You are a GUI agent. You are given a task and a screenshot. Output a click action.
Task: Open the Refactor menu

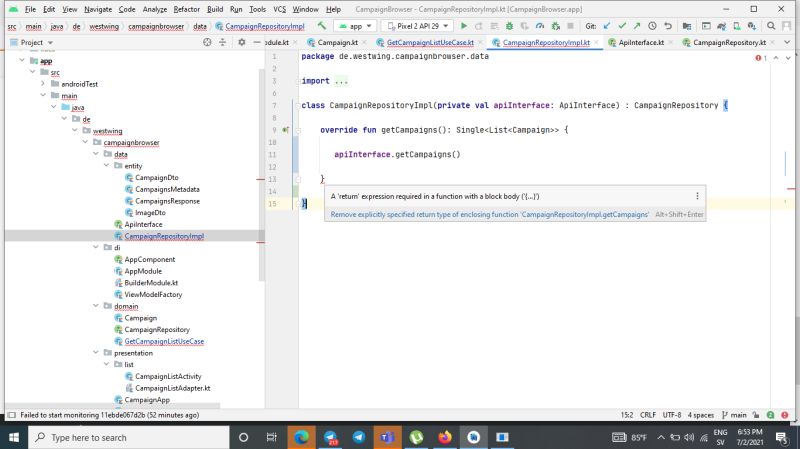187,9
